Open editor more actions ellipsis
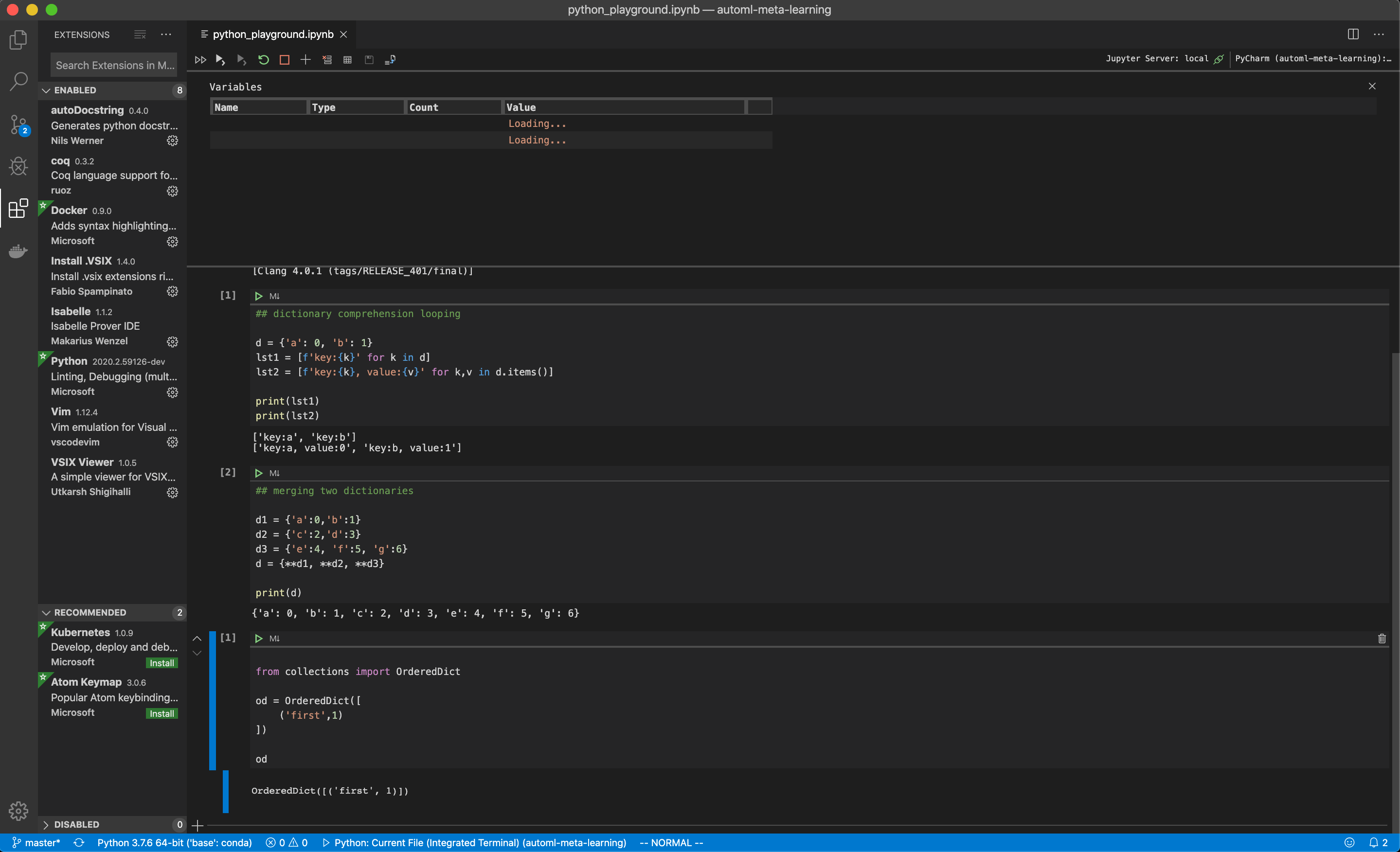The height and width of the screenshot is (852, 1400). [1379, 34]
